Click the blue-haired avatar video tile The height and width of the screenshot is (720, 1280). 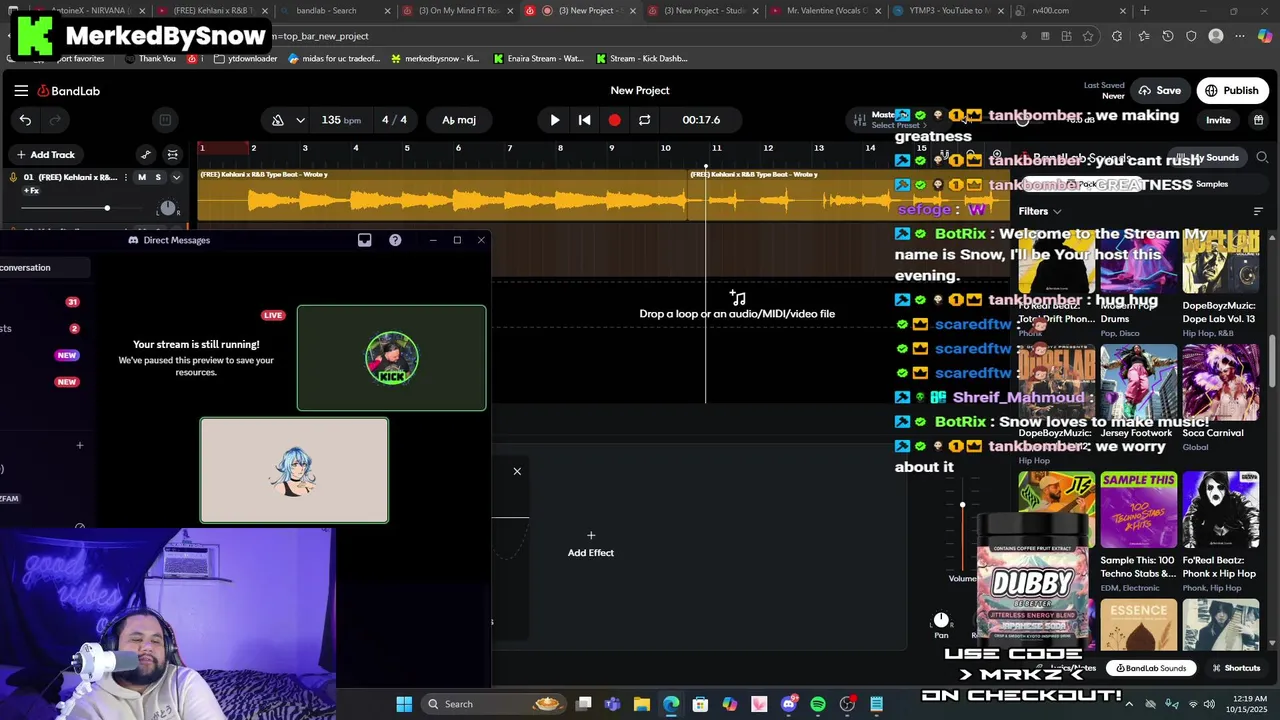[x=294, y=470]
